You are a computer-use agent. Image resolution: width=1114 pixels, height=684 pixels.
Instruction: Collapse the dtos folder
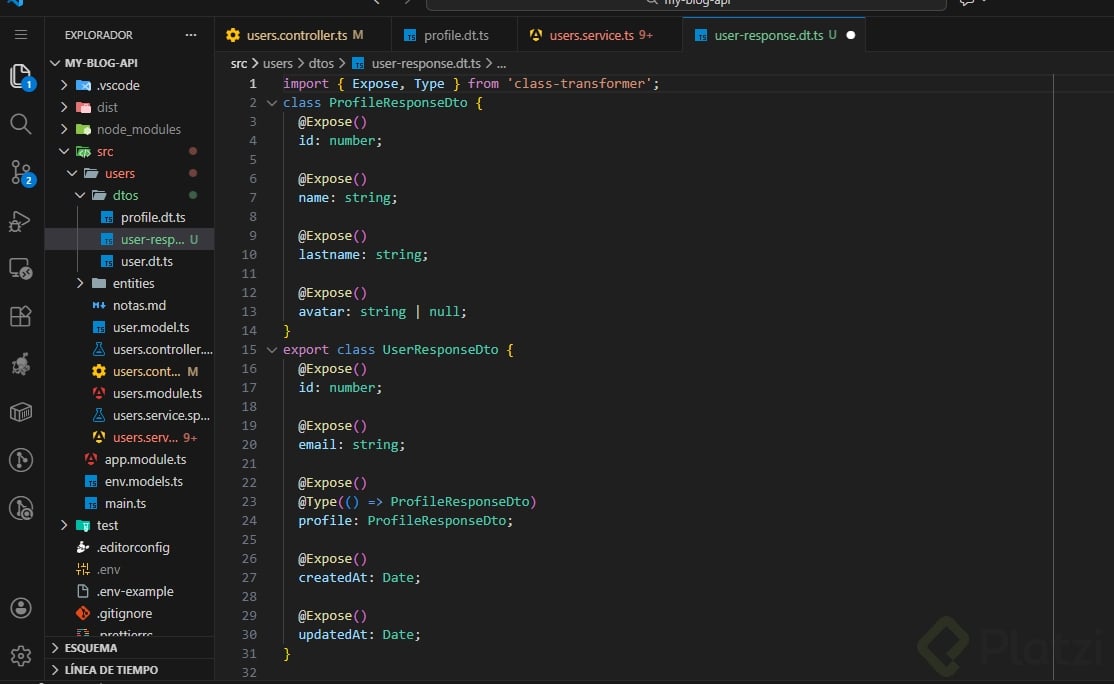tap(80, 195)
